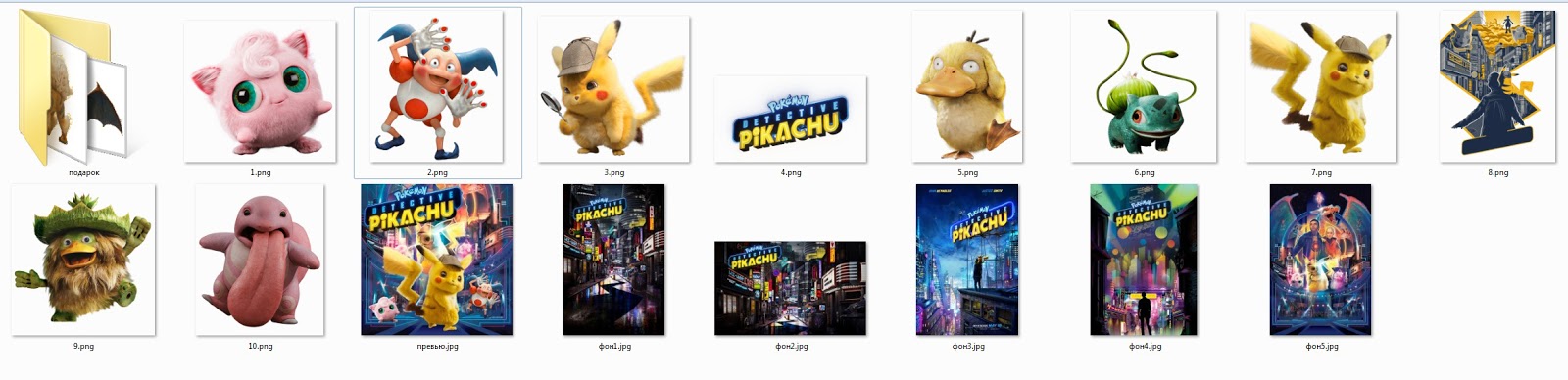
Task: Select the Lickitung image 10.png
Action: pos(260,260)
